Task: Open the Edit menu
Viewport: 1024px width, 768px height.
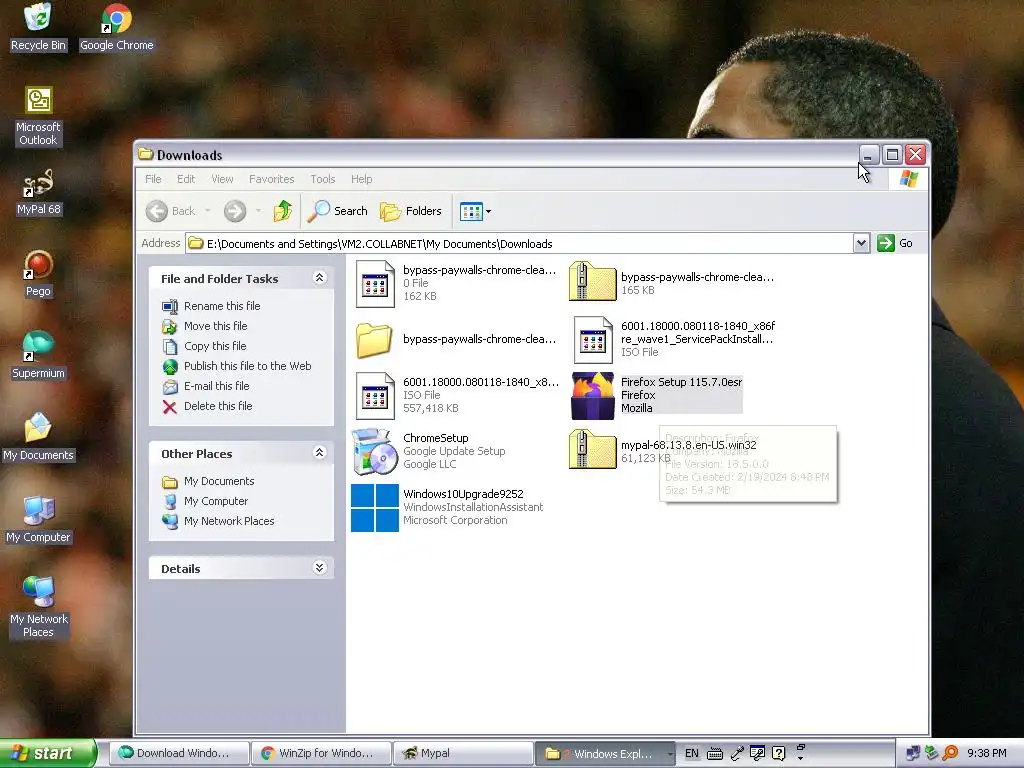Action: click(x=185, y=178)
